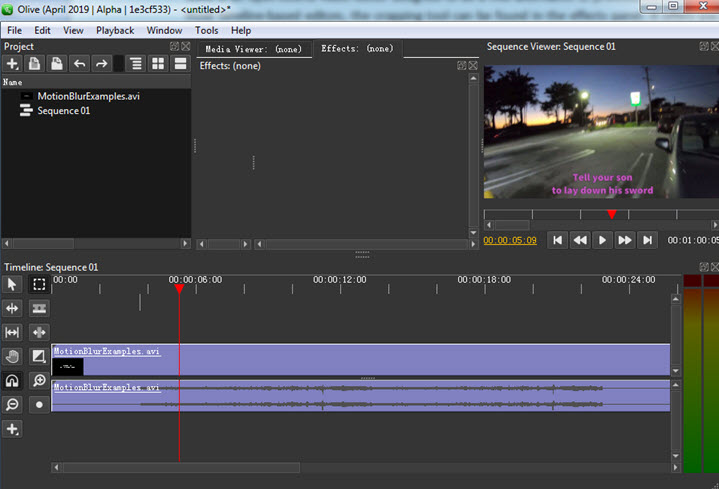Select the Pointer tool in timeline
Screen dimensions: 719x489
13,284
